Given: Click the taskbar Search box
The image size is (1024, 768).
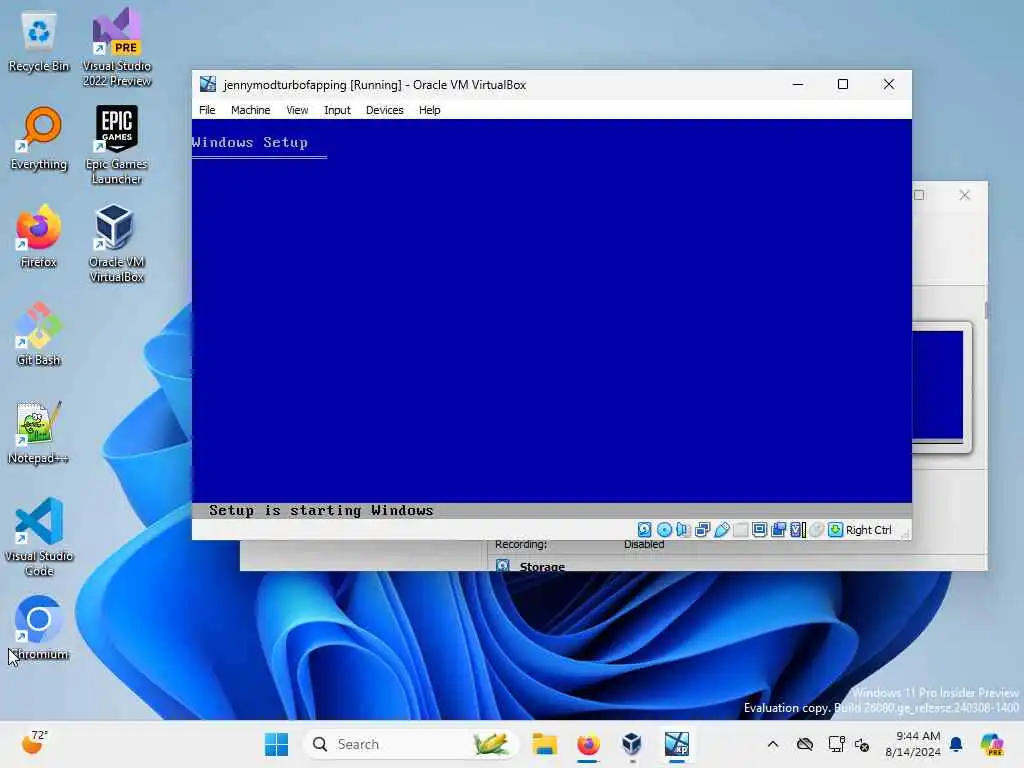Looking at the screenshot, I should [411, 744].
